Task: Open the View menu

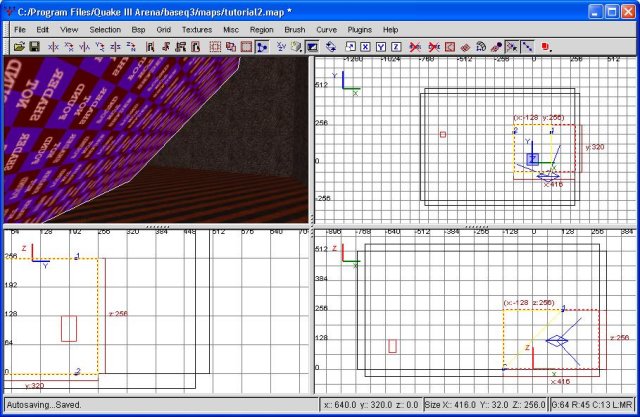Action: point(69,30)
